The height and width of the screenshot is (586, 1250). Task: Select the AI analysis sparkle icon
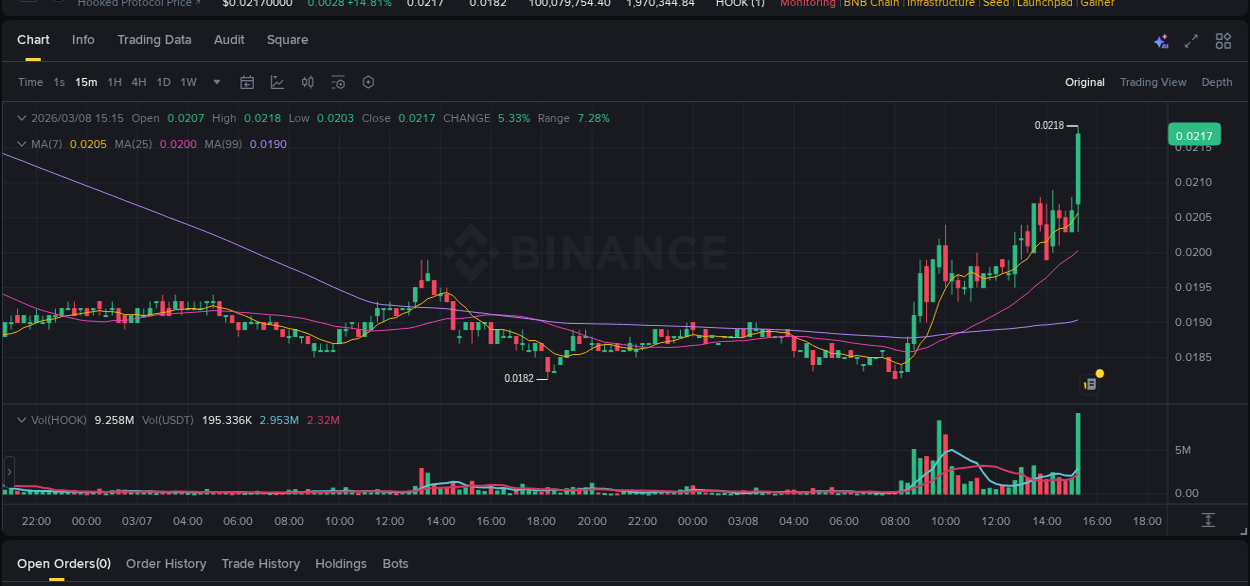tap(1160, 41)
